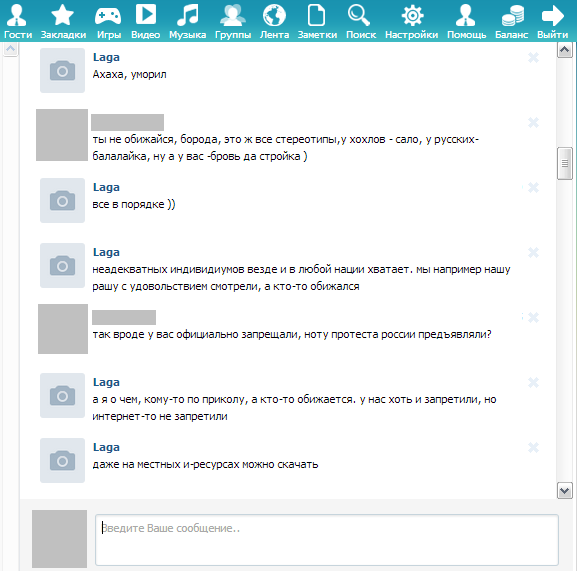Go to the Видео section
The image size is (577, 571).
pos(145,21)
